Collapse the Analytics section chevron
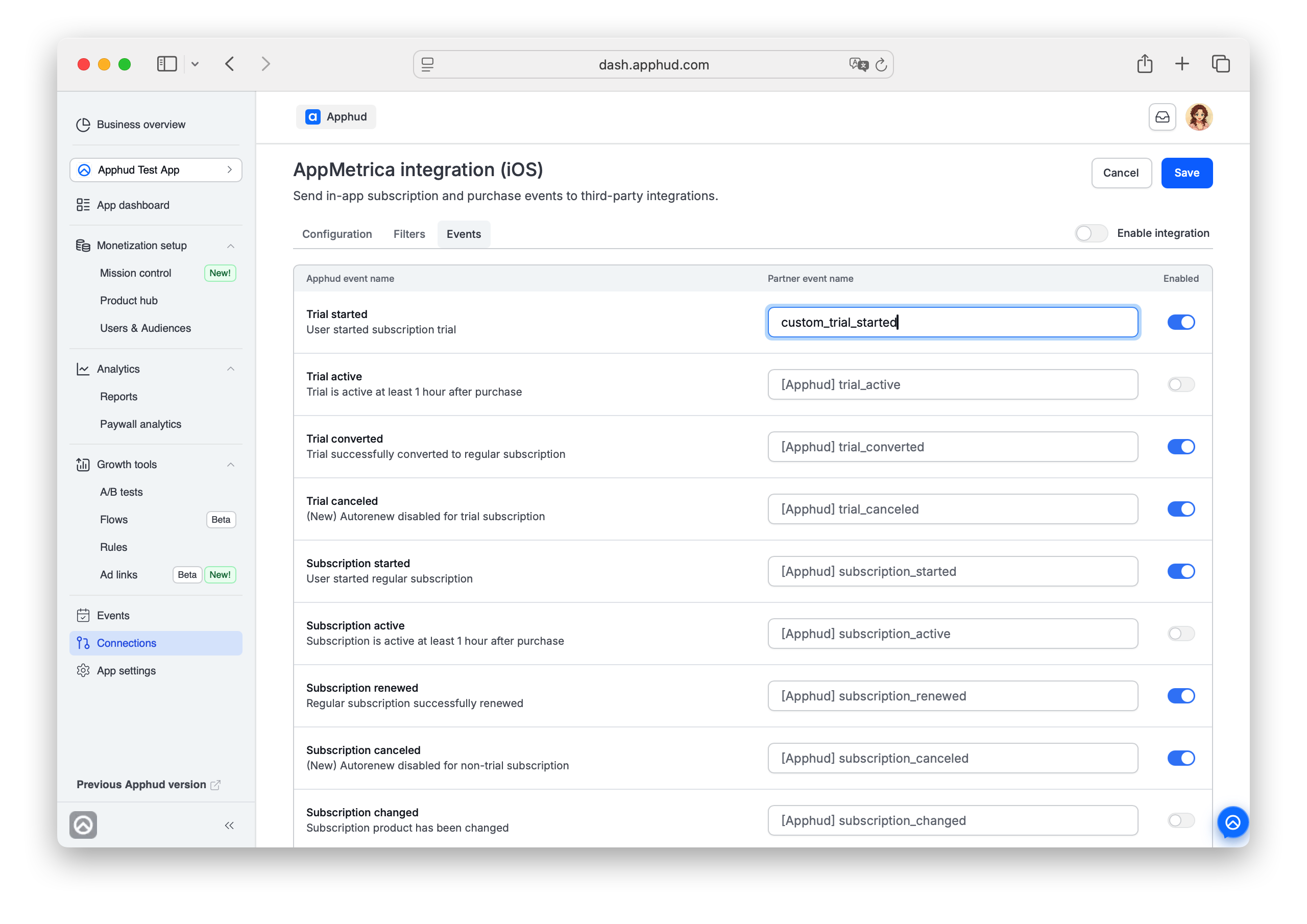 [x=231, y=369]
